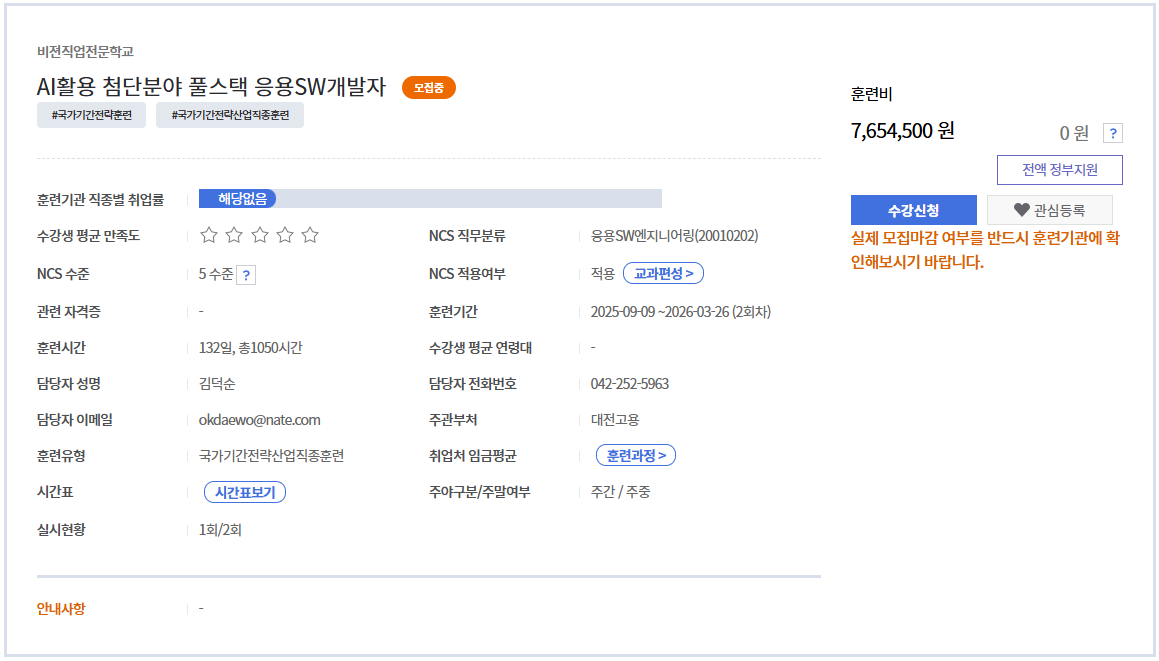Click the 전액 정부지원 button
Viewport: 1159px width, 661px height.
pos(1059,170)
